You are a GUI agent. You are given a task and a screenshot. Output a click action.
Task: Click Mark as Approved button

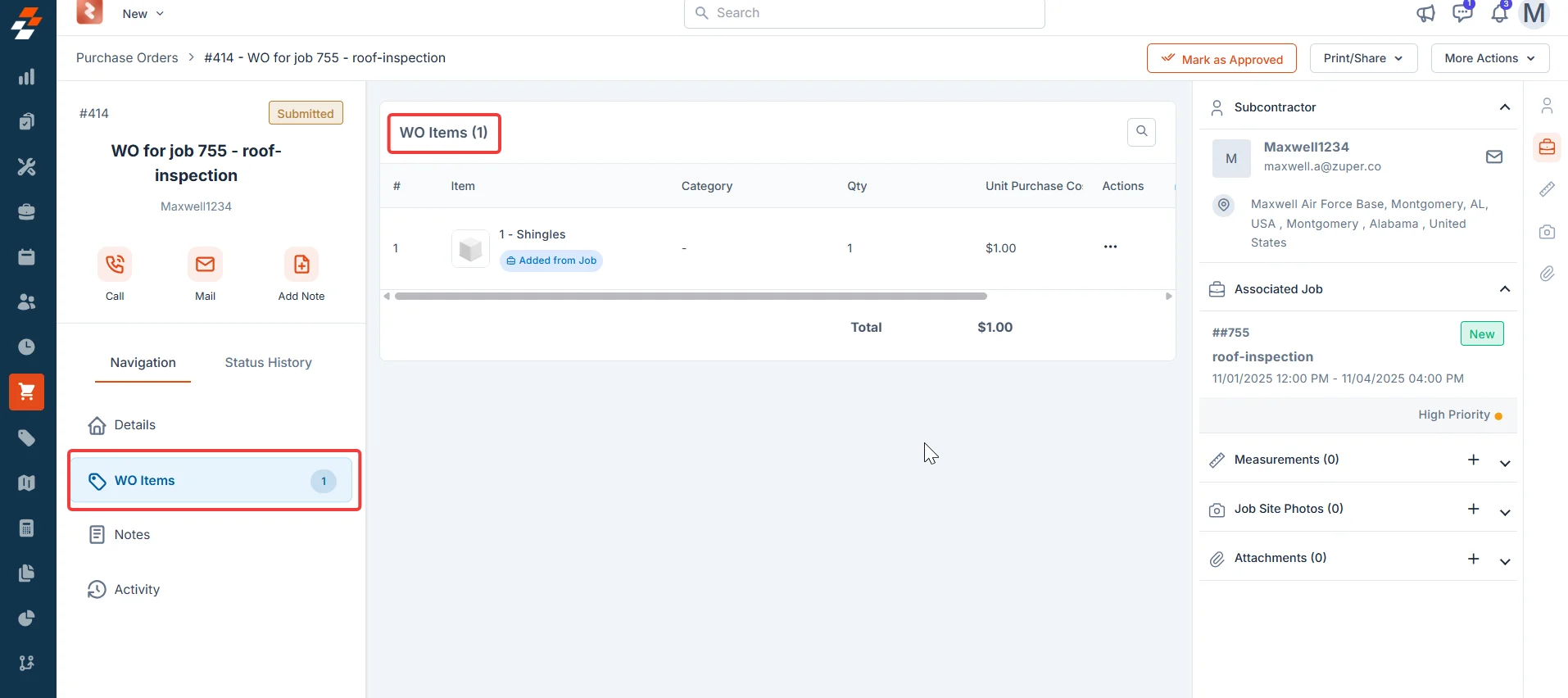click(x=1221, y=58)
